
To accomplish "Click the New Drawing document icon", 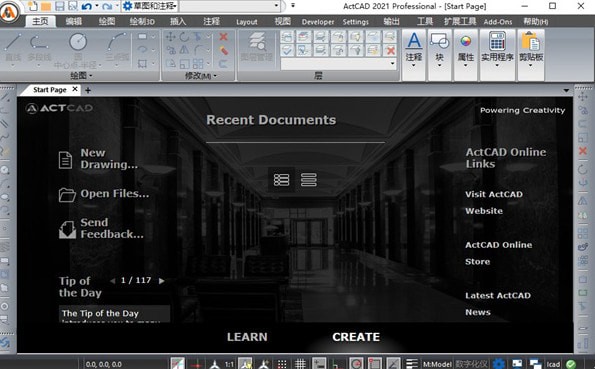I will [x=65, y=160].
